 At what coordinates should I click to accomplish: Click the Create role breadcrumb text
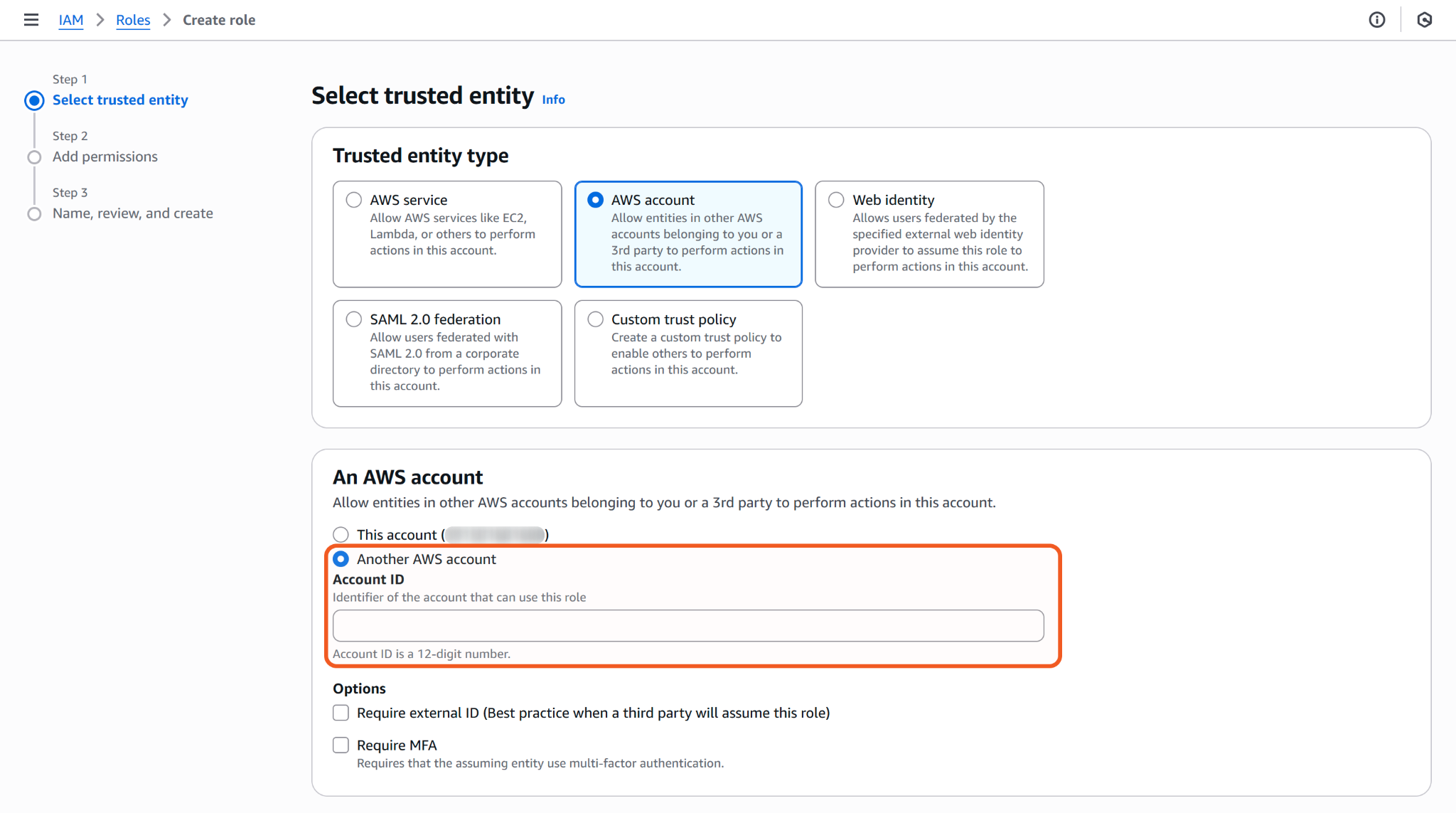click(219, 20)
